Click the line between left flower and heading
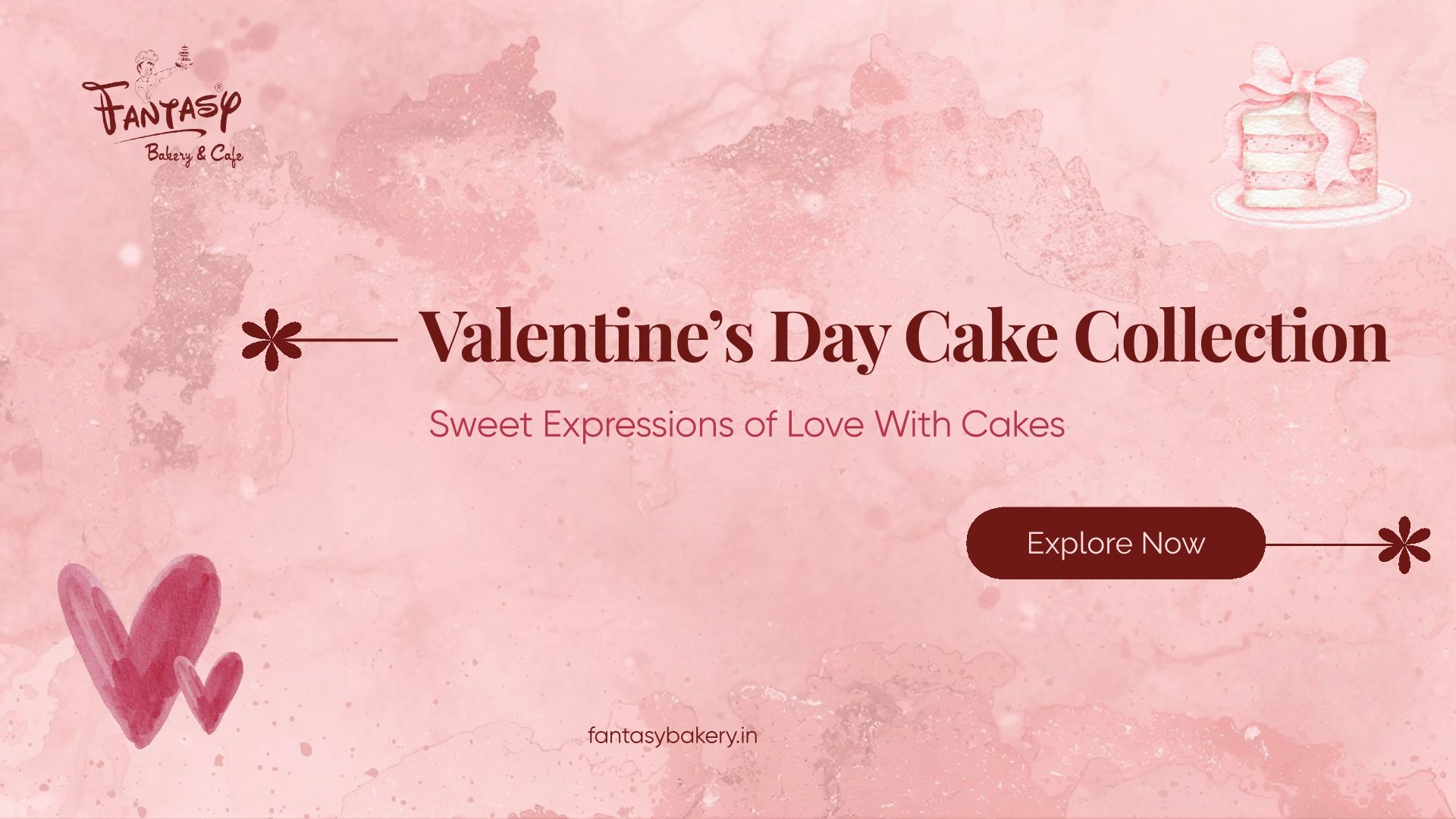Image resolution: width=1456 pixels, height=819 pixels. tap(349, 340)
